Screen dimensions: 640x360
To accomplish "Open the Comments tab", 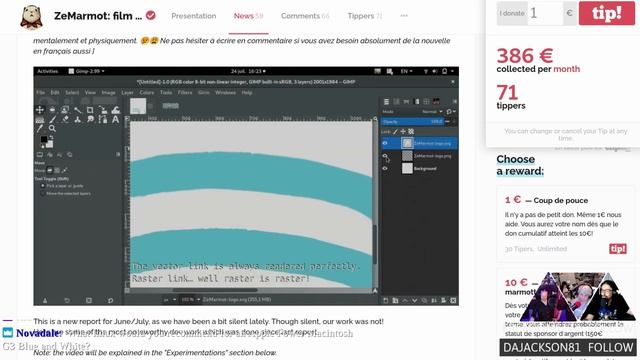I will (305, 16).
